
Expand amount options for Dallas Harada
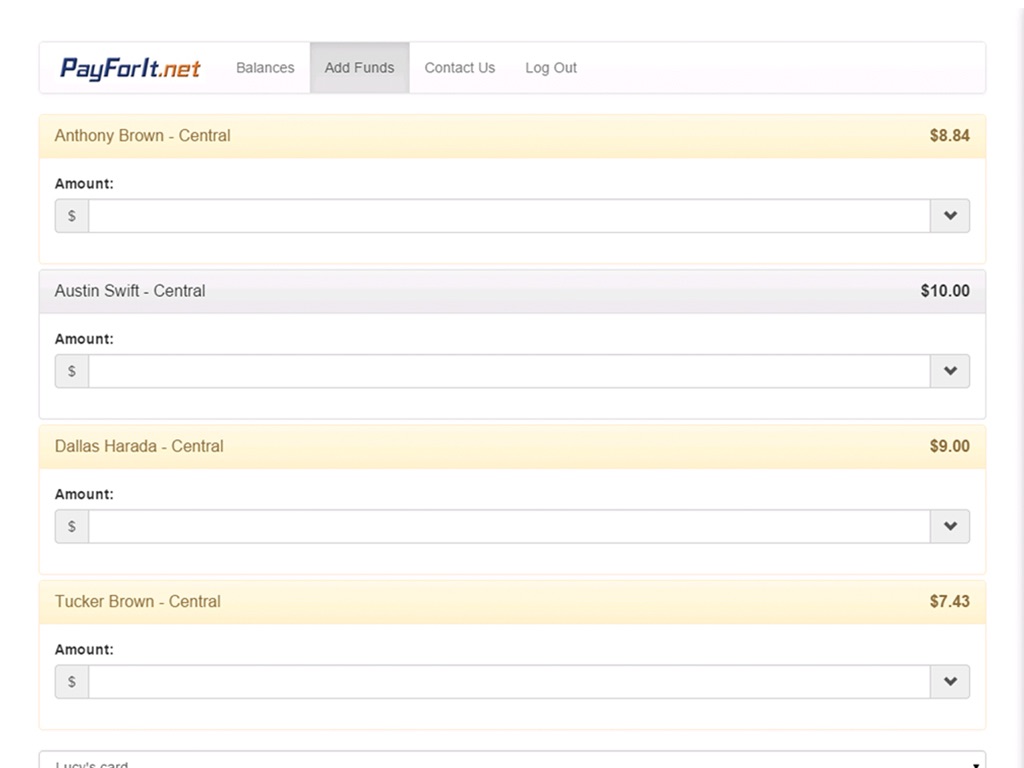pos(950,526)
